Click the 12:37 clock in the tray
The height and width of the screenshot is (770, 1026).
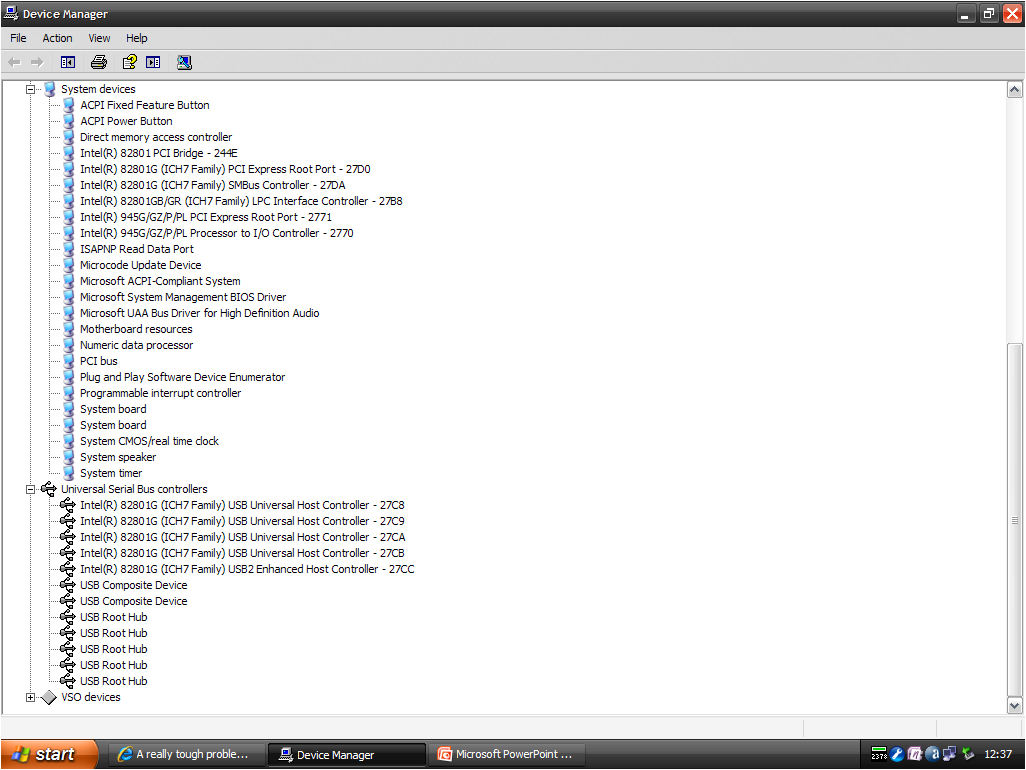pos(998,754)
